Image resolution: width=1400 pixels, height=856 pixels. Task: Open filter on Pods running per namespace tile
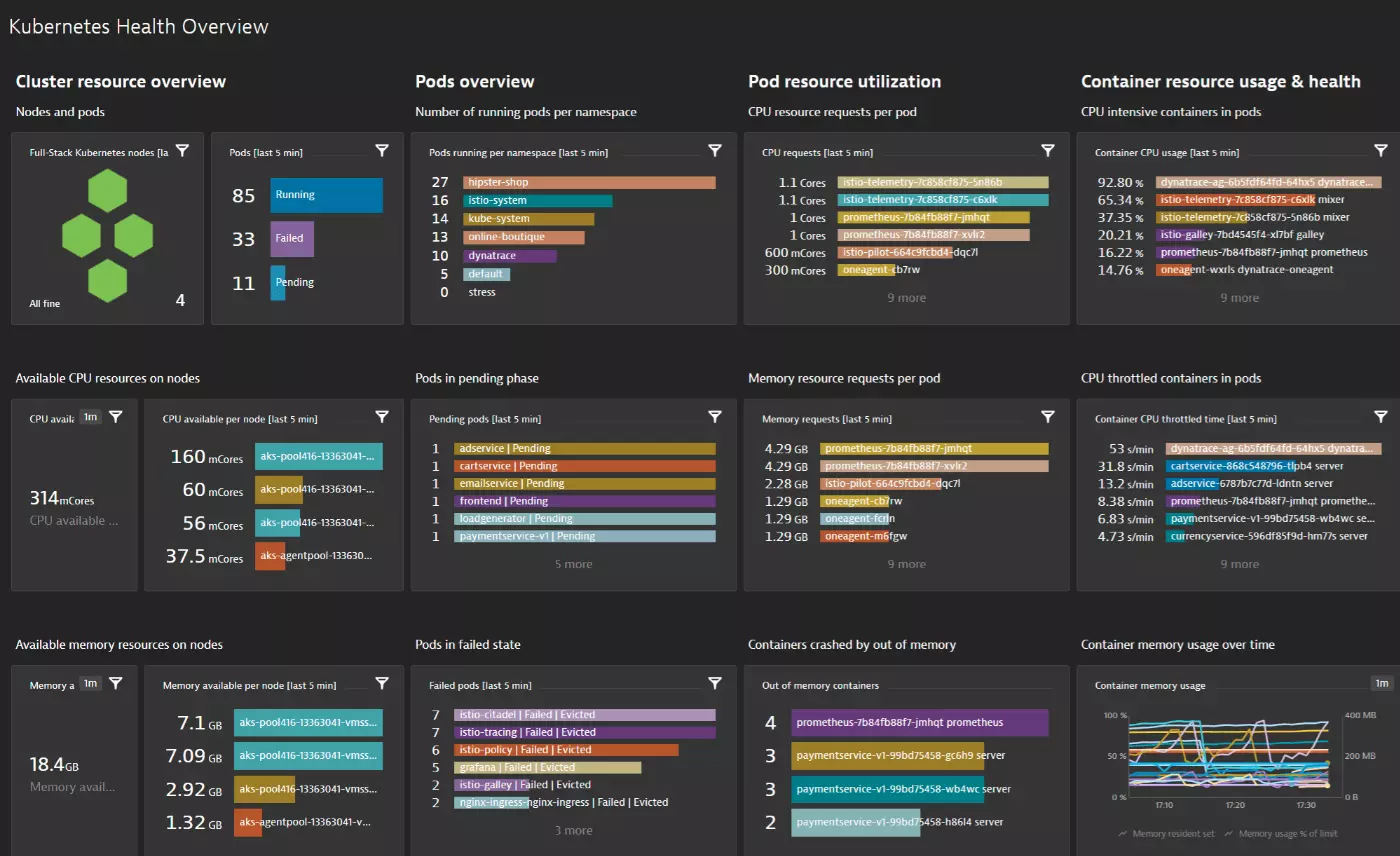click(x=715, y=151)
